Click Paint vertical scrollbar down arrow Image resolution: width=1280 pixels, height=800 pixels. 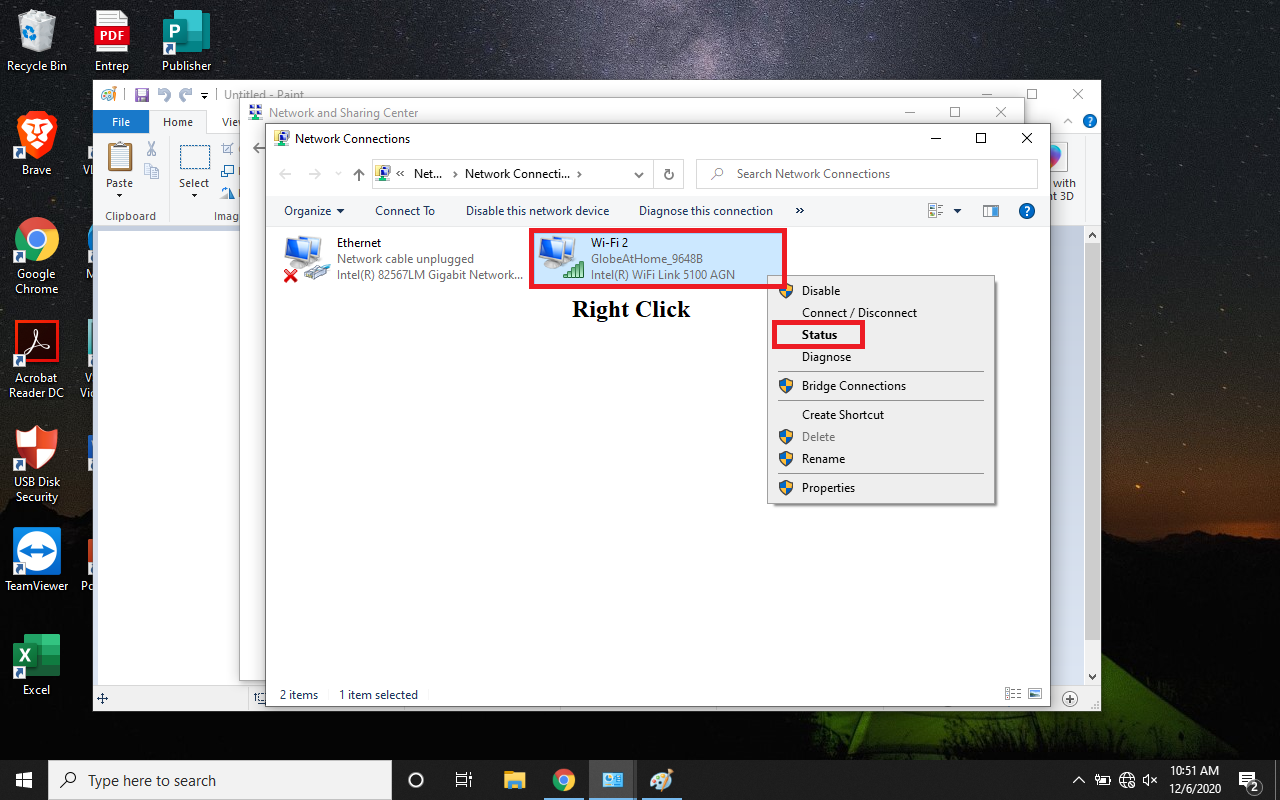click(1092, 677)
